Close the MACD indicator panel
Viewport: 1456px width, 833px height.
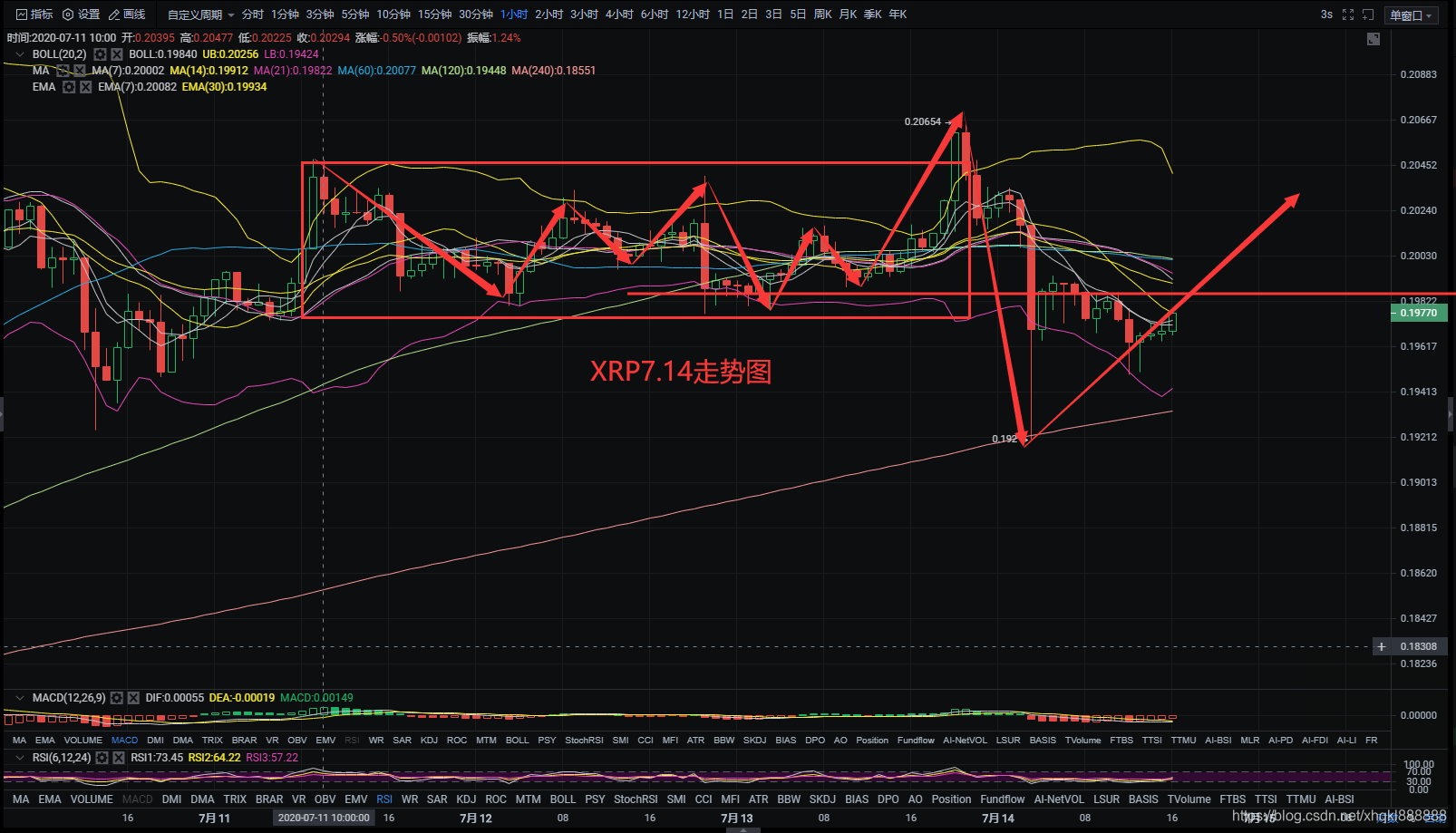(x=134, y=698)
